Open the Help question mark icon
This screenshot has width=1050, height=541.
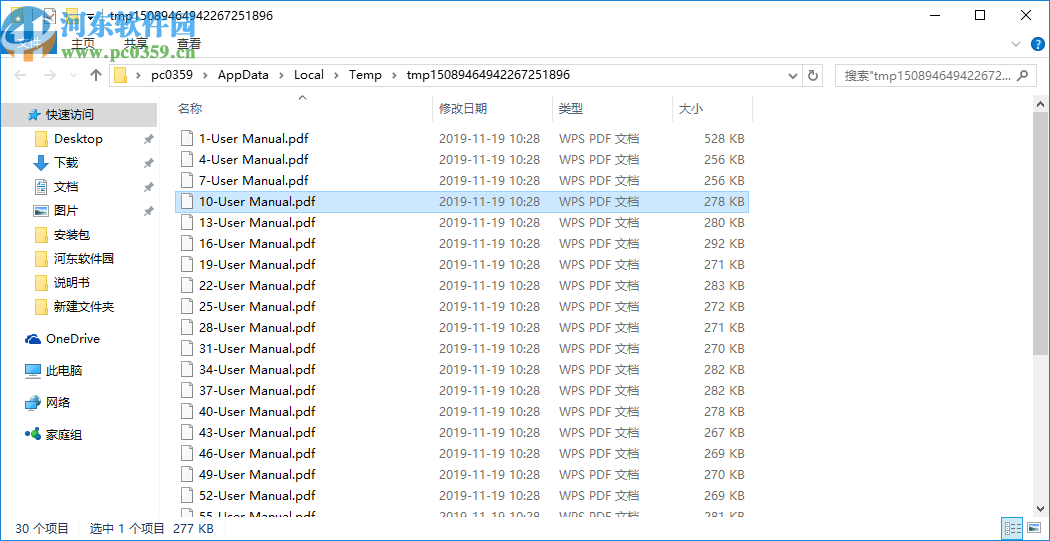point(1037,44)
